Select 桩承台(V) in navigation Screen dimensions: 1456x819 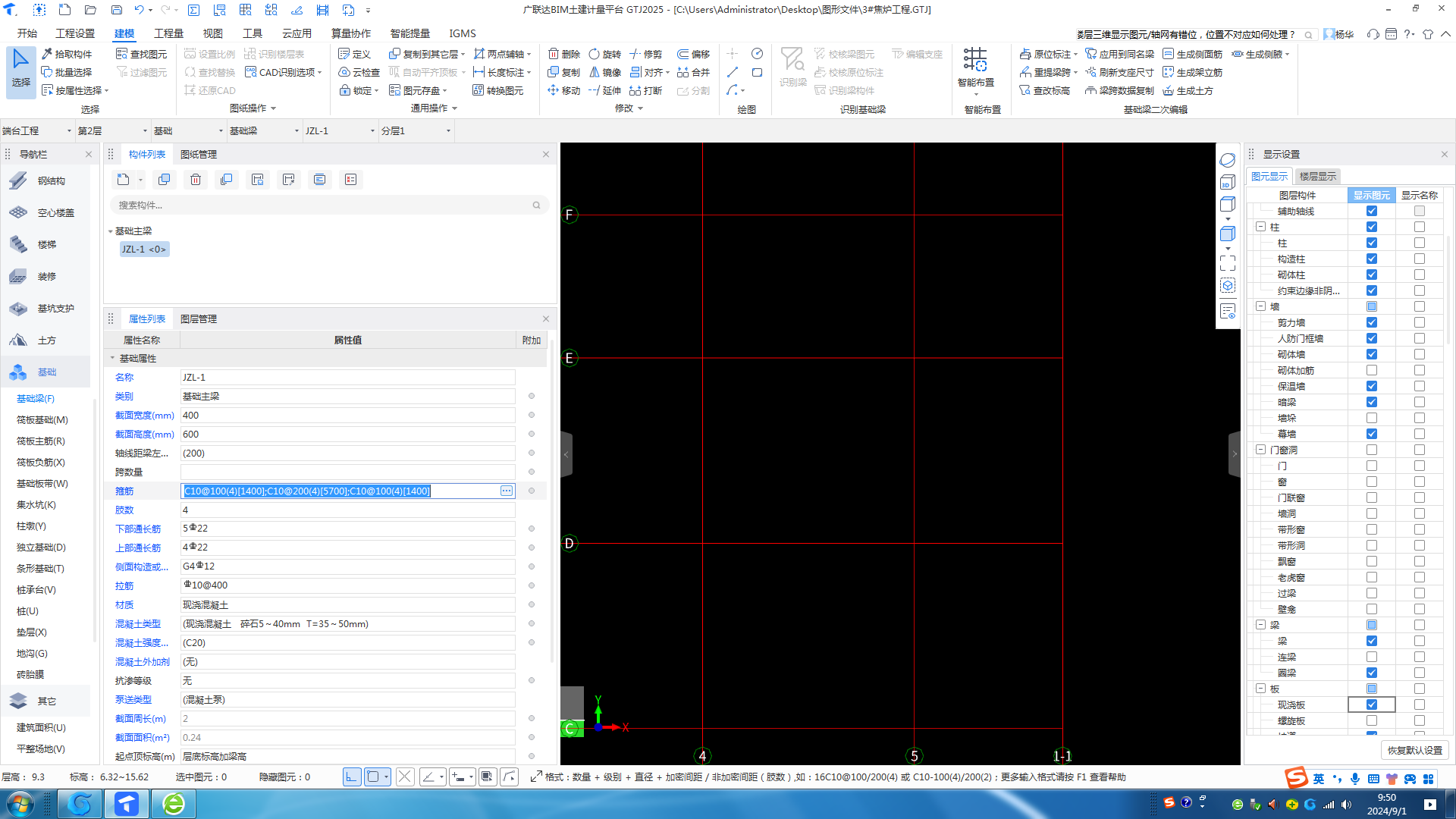(36, 589)
